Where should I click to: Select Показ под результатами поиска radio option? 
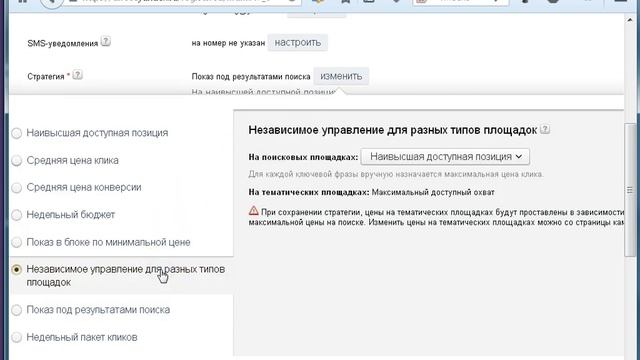[x=17, y=310]
